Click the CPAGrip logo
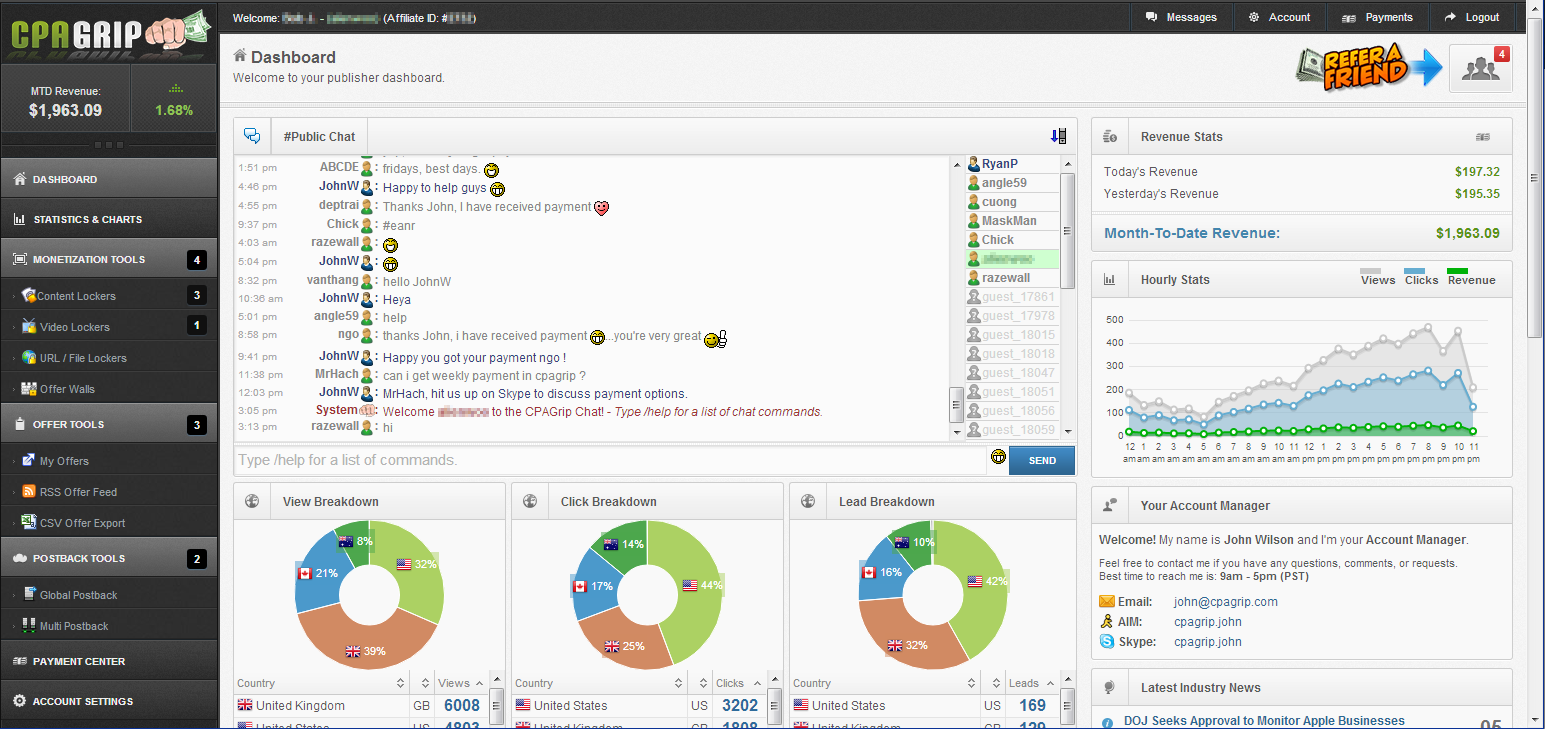 click(108, 32)
